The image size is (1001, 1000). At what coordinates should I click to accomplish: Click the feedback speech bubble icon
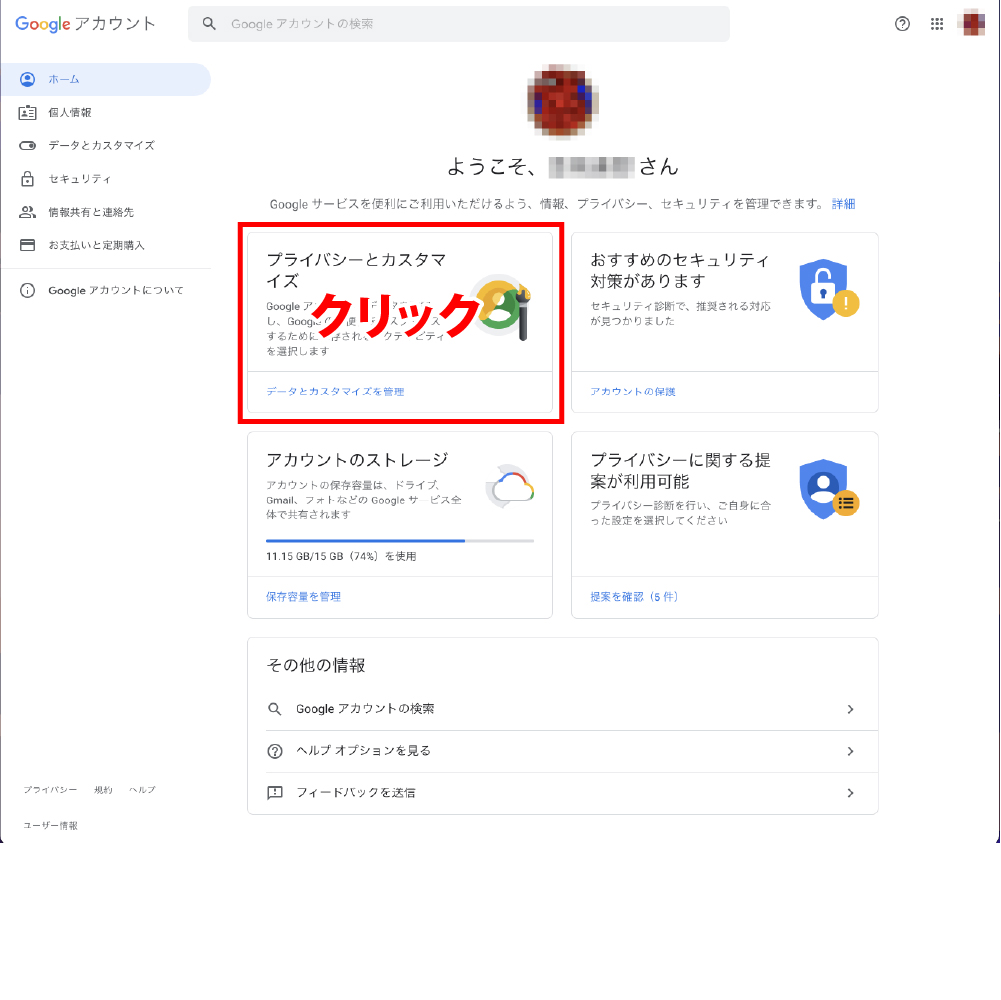pos(275,793)
